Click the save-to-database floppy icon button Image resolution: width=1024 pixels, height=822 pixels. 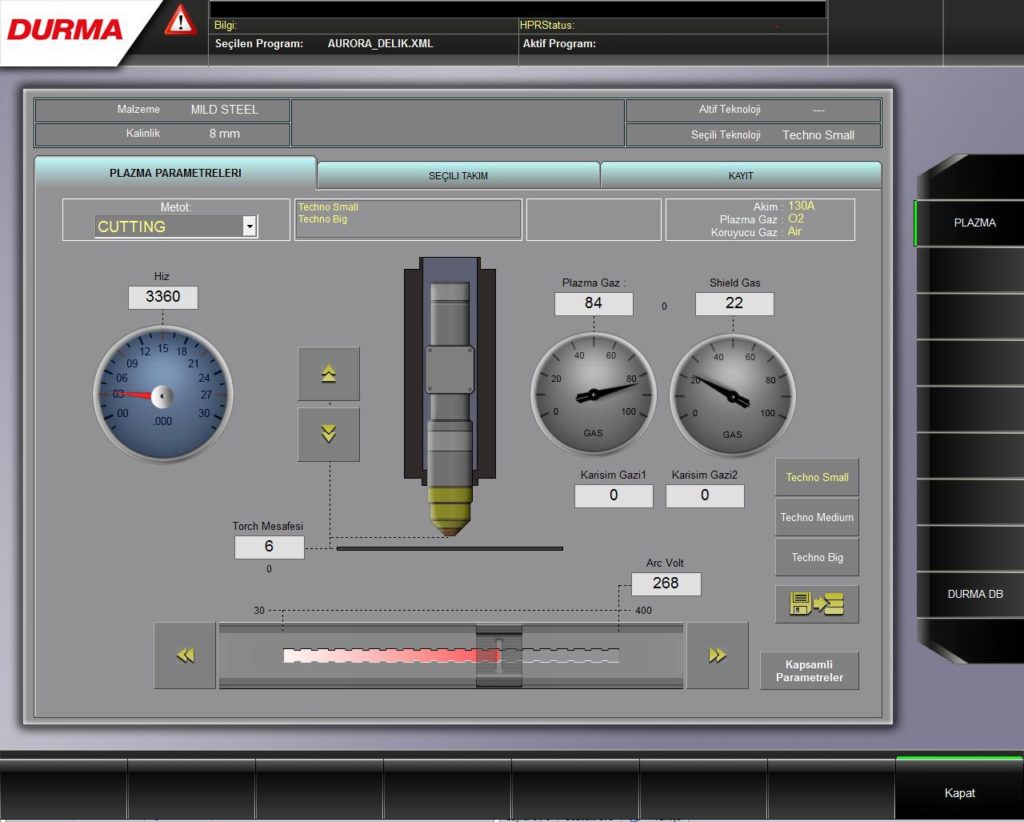coord(816,604)
